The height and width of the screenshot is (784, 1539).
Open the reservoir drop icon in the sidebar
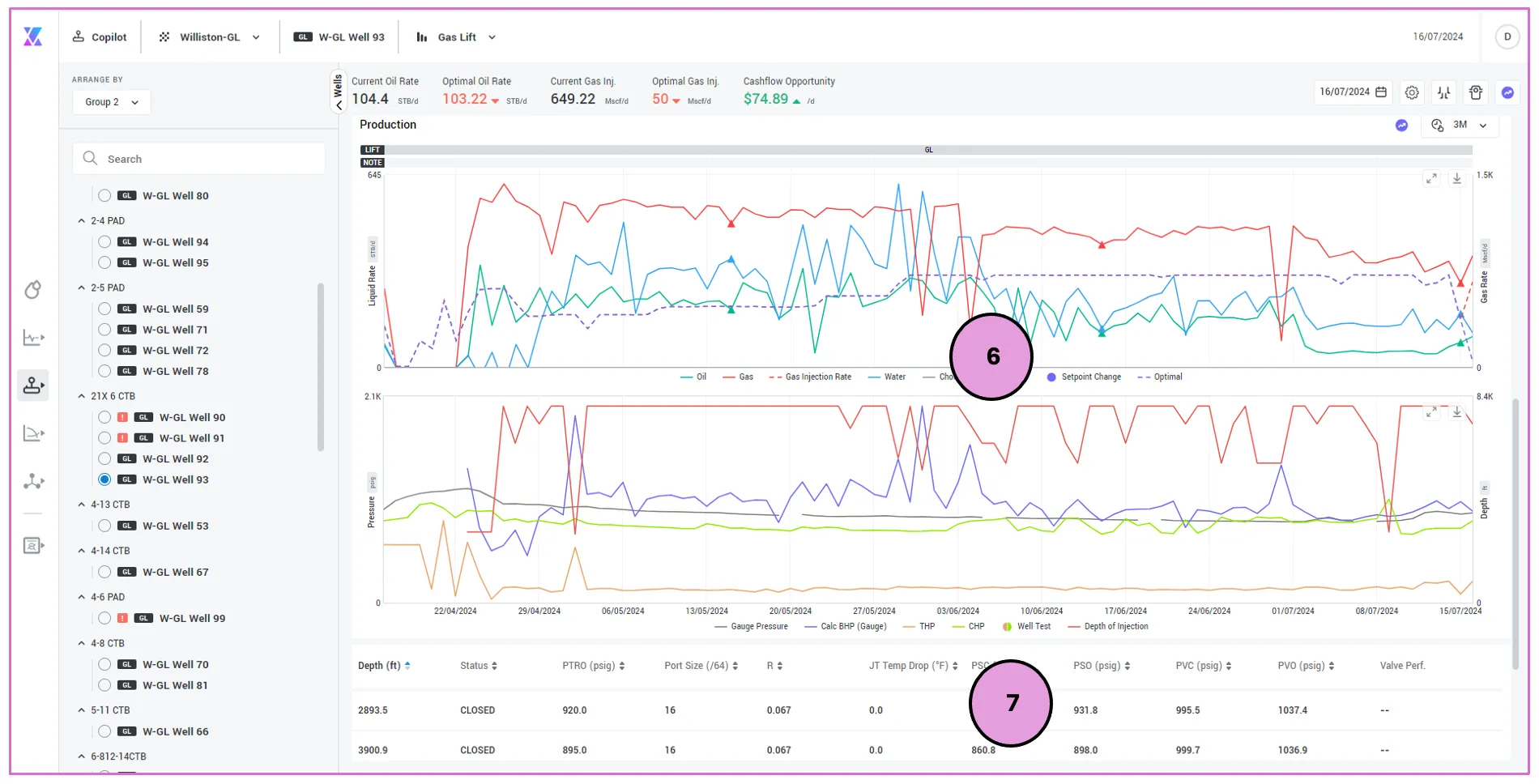pos(33,289)
